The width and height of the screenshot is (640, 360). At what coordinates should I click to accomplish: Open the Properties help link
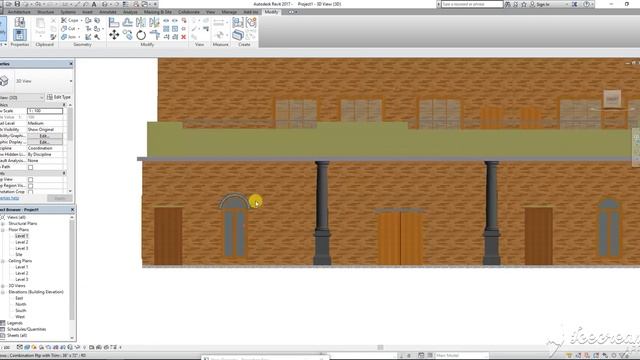(x=9, y=198)
